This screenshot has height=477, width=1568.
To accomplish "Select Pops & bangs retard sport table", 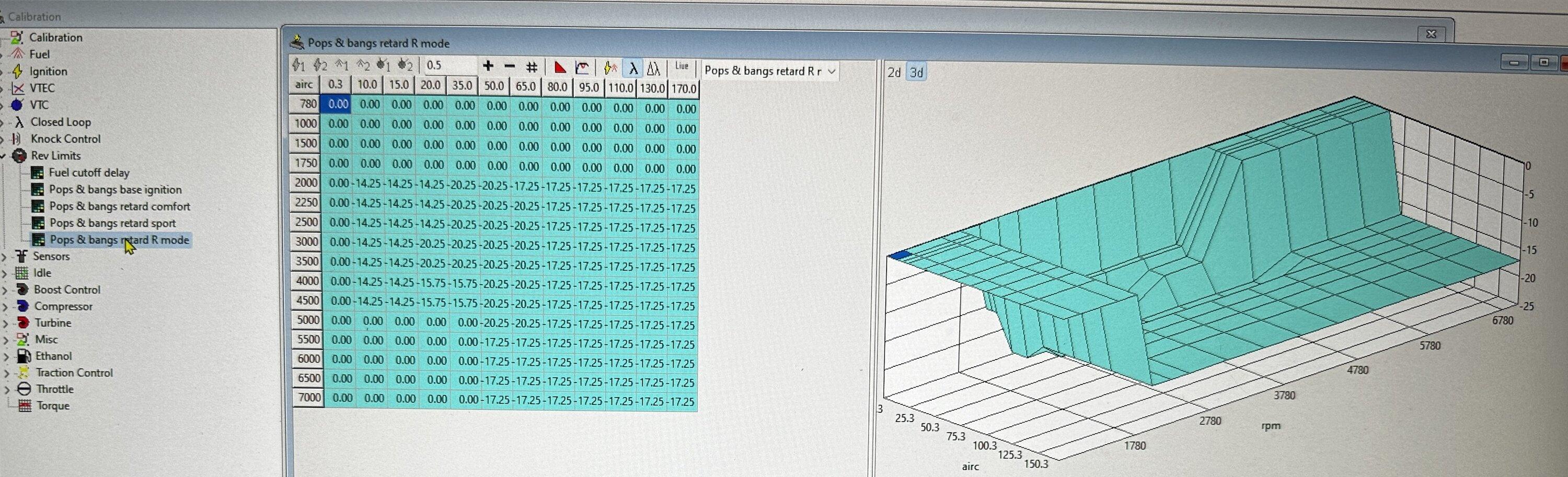I will coord(112,223).
